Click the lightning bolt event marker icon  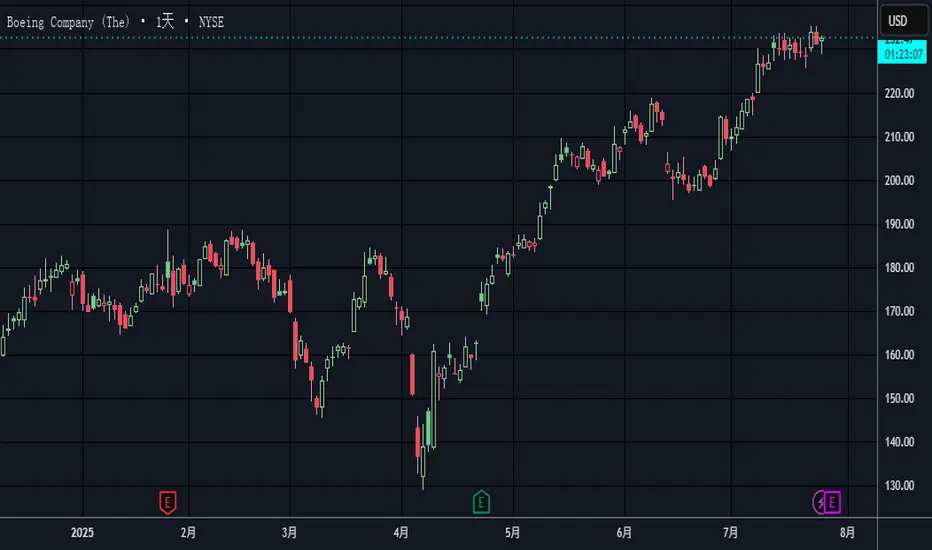click(820, 502)
